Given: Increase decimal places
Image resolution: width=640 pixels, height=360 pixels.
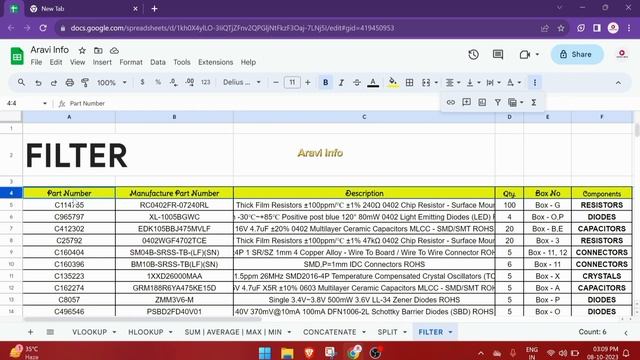Looking at the screenshot, I should click(x=190, y=82).
